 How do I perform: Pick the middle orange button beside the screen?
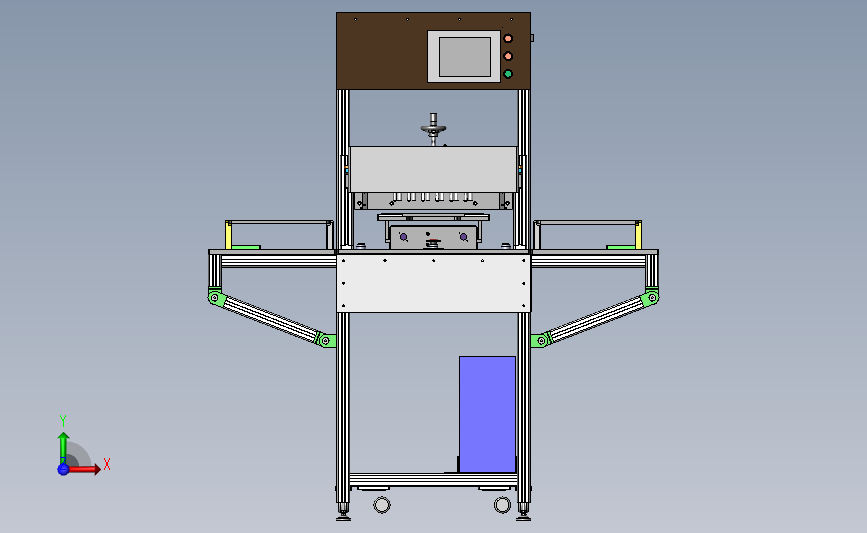point(508,56)
